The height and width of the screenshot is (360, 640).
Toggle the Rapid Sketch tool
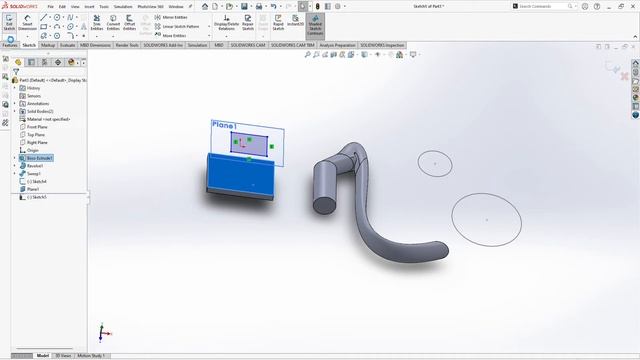pyautogui.click(x=278, y=22)
